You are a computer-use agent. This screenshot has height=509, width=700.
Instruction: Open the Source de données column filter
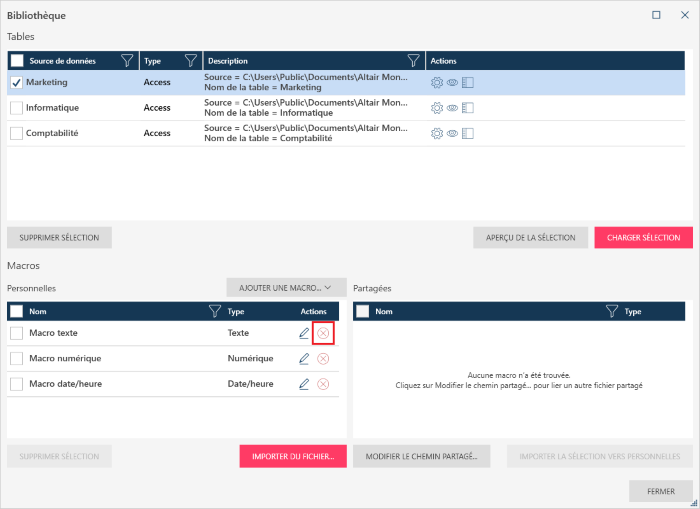coord(127,61)
